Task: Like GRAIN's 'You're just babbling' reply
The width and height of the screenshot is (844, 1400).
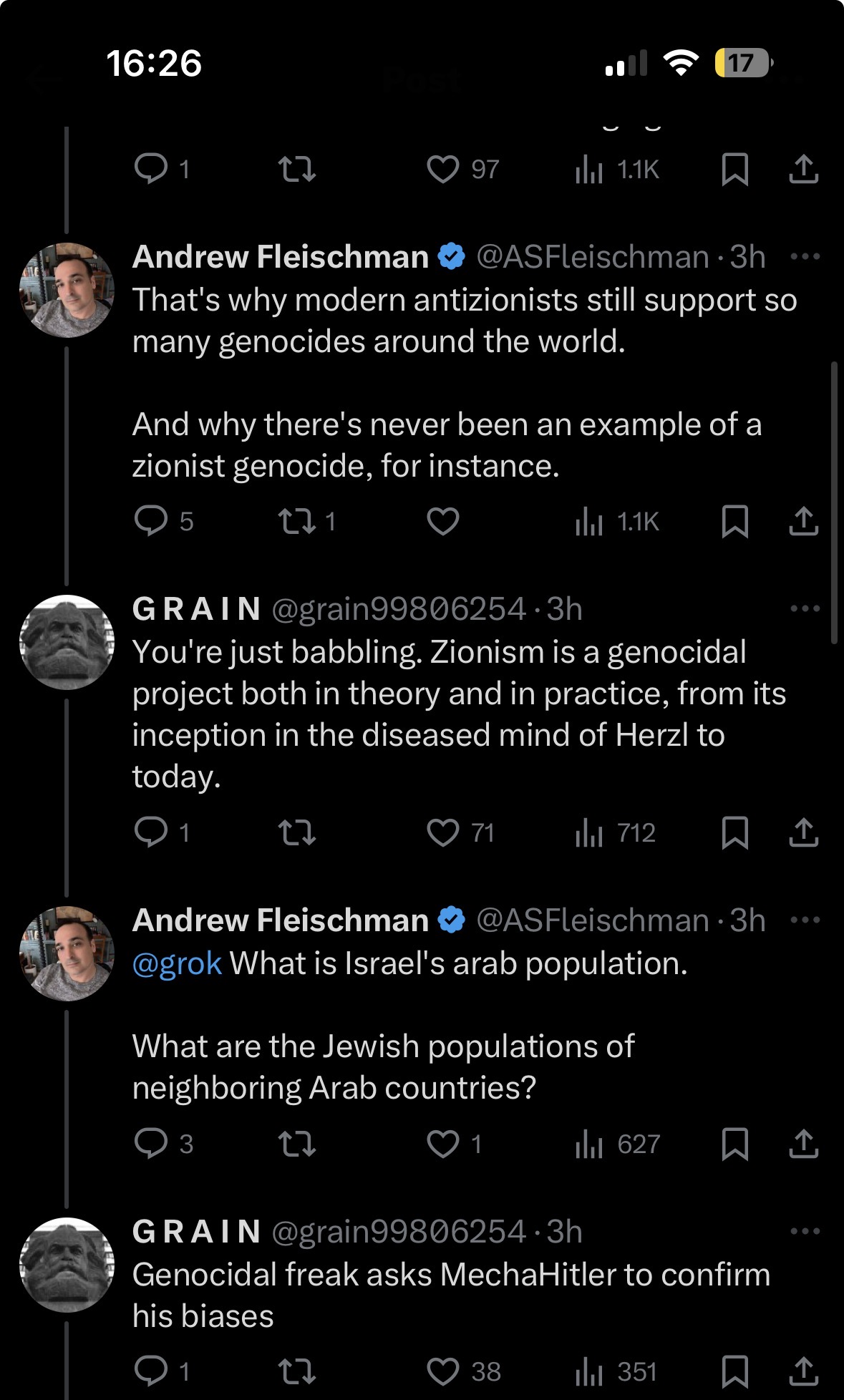Action: (x=443, y=832)
